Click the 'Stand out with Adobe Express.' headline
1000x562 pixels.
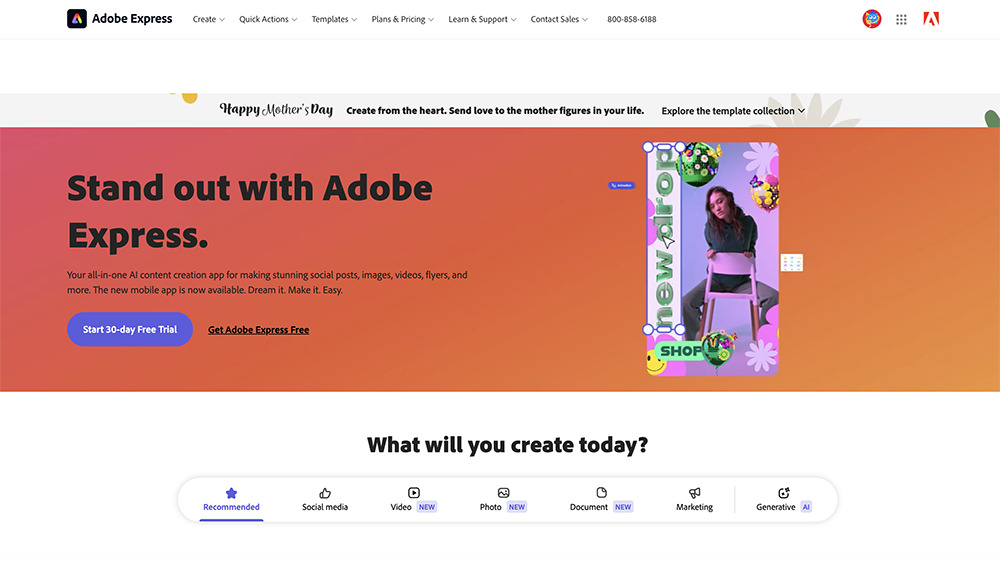pos(250,212)
